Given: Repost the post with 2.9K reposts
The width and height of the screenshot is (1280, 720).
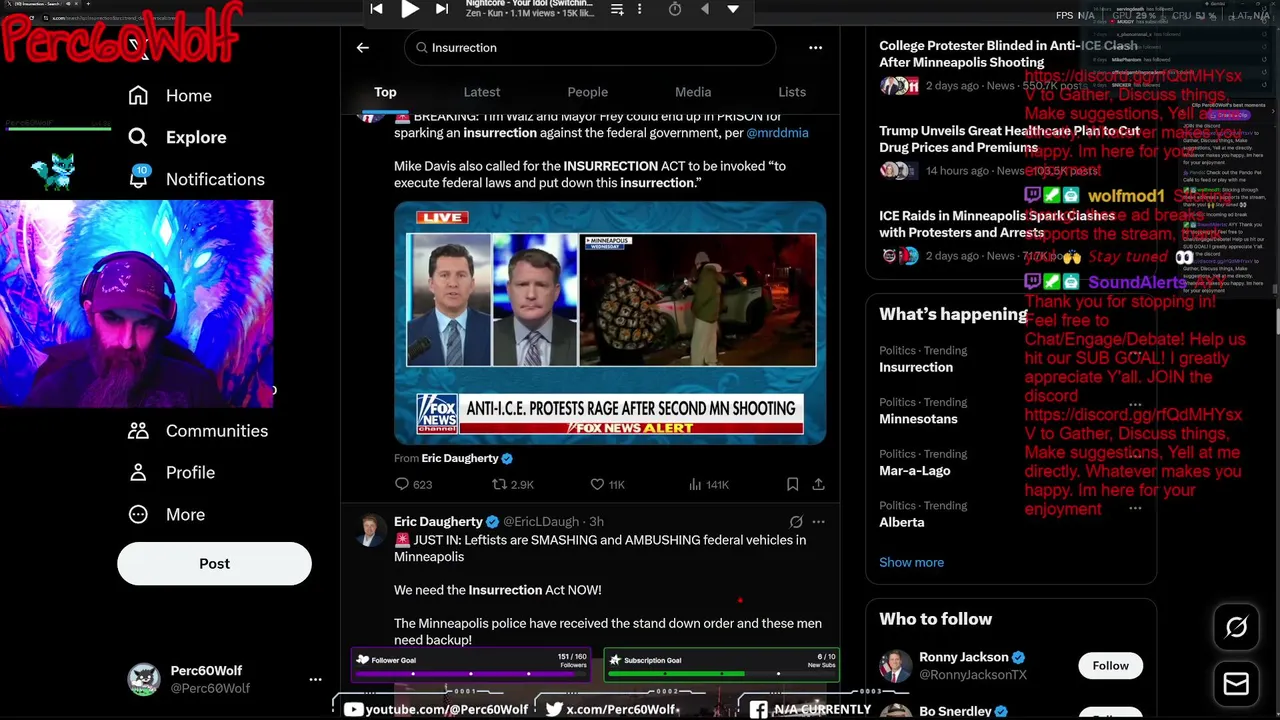Looking at the screenshot, I should pyautogui.click(x=512, y=484).
